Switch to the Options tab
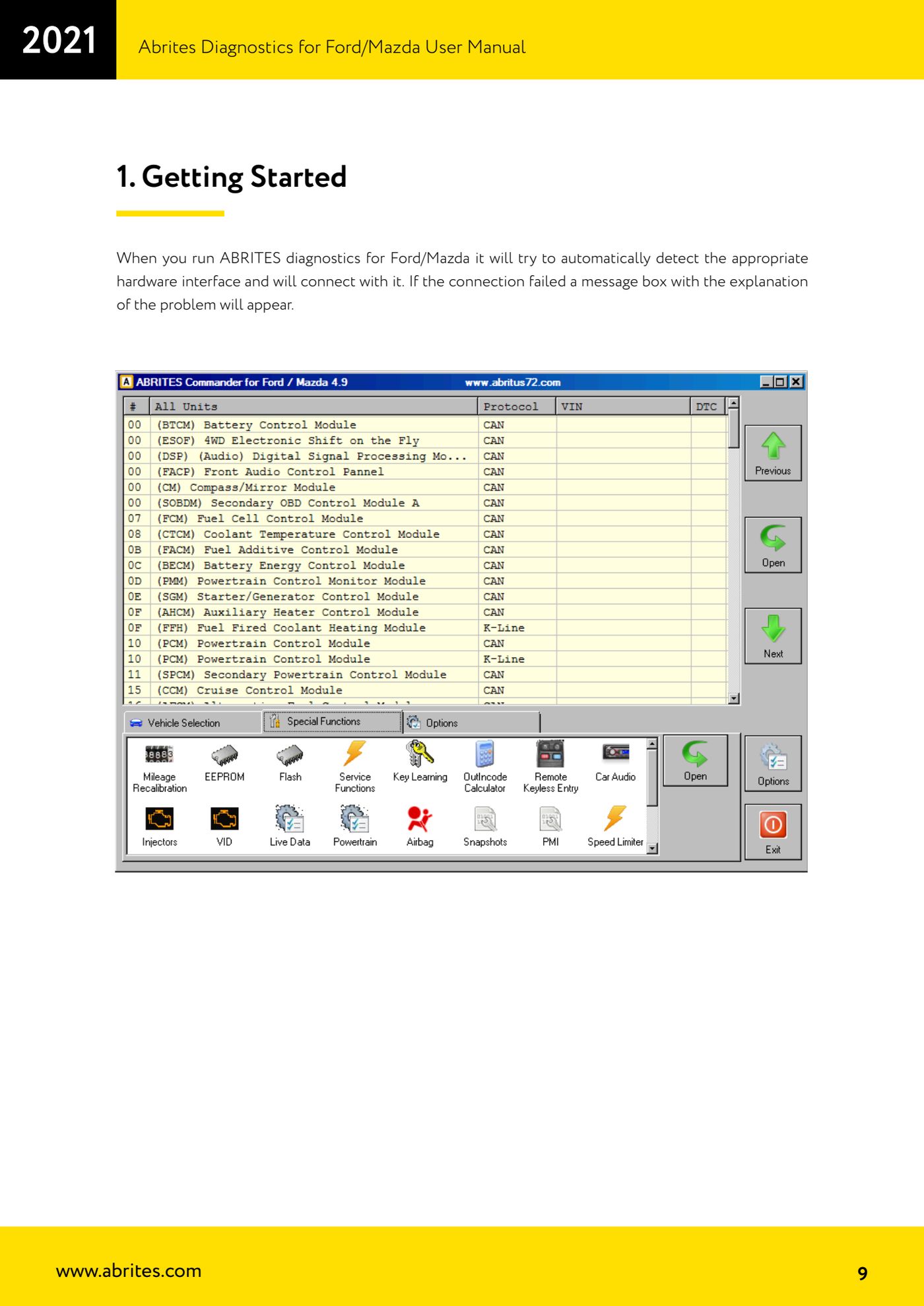 pos(471,723)
